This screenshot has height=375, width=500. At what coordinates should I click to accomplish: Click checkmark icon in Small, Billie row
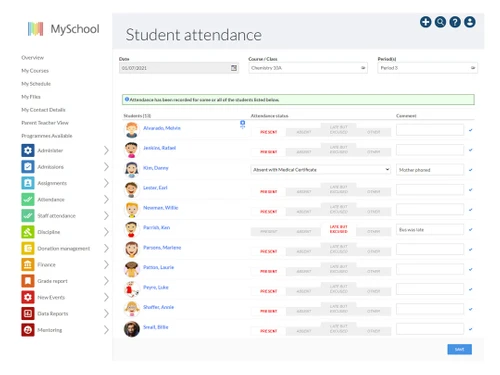470,329
